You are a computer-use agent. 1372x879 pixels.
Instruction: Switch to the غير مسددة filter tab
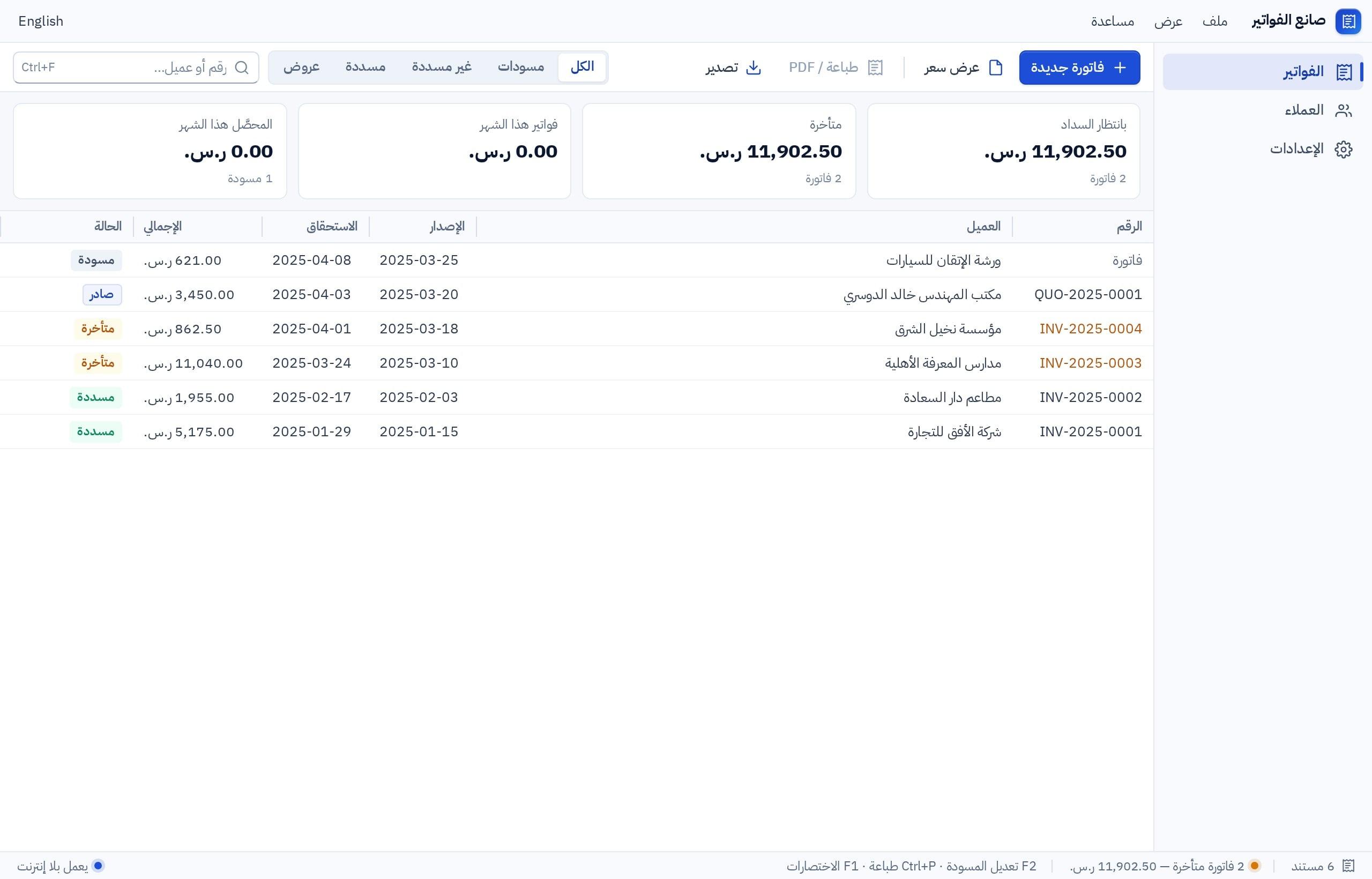click(x=442, y=67)
